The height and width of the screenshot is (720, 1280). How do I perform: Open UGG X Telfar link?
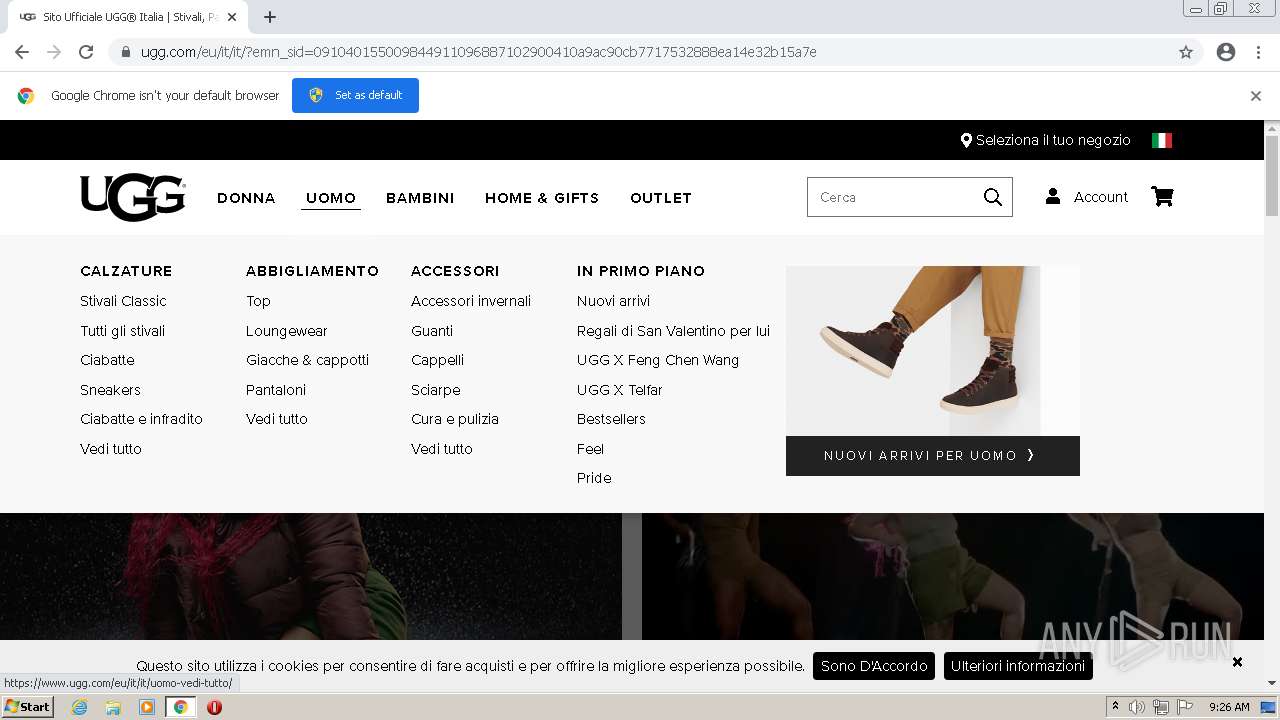point(620,390)
